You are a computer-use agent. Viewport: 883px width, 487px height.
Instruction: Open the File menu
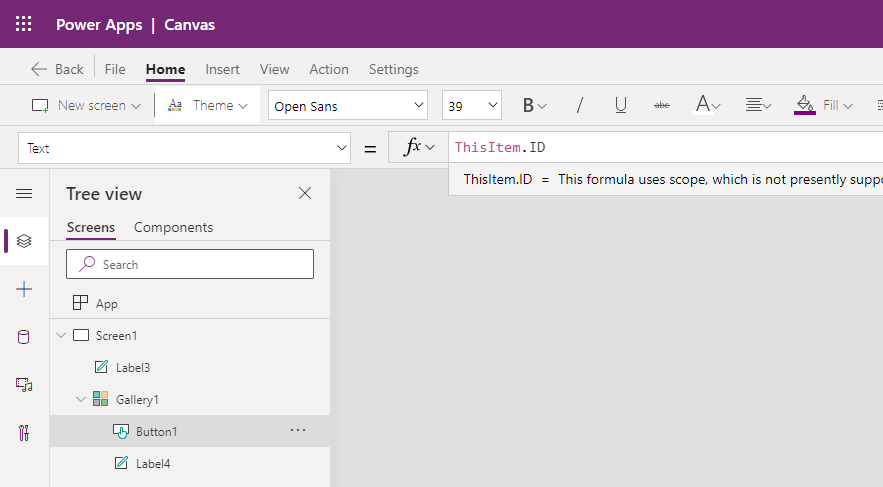point(115,69)
